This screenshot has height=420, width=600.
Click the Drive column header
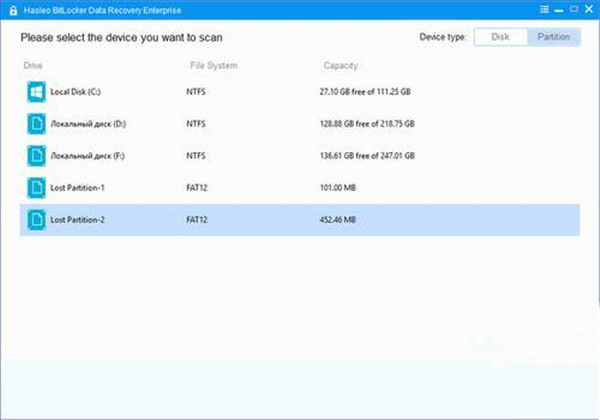[x=33, y=65]
